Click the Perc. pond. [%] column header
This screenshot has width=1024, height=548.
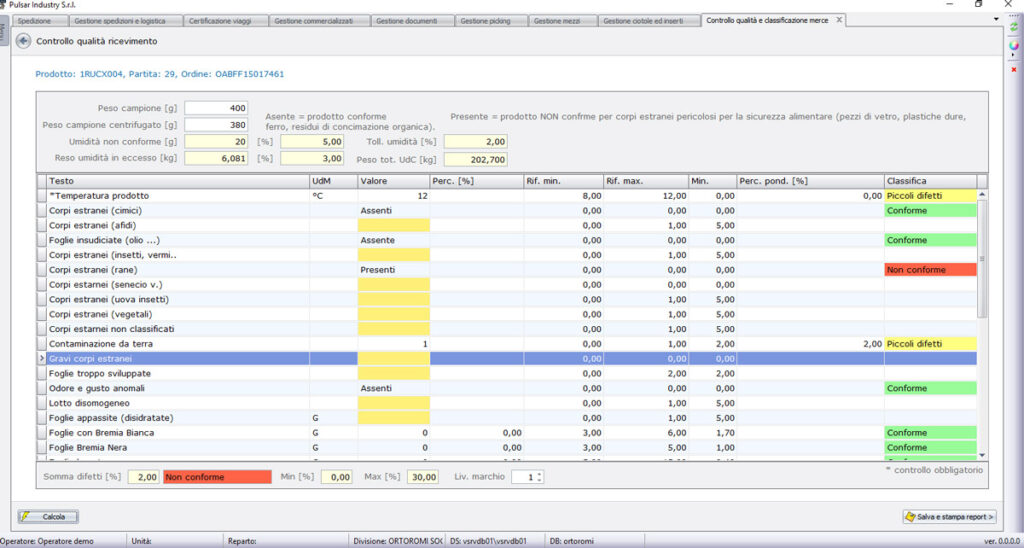[810, 181]
